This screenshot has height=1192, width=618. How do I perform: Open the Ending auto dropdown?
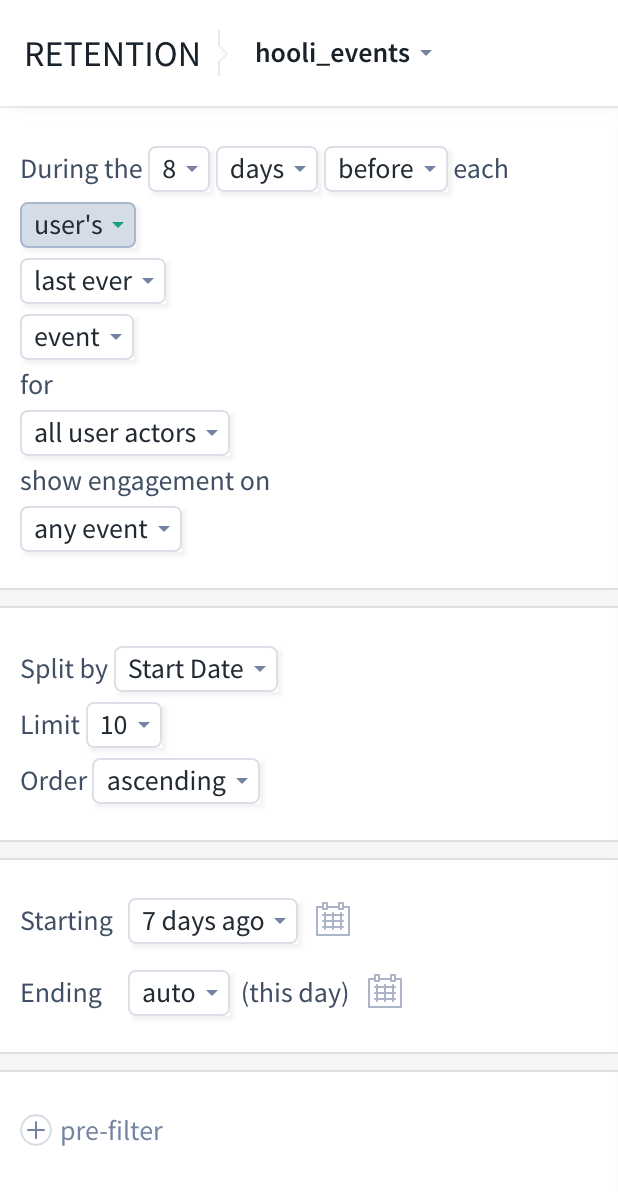179,993
